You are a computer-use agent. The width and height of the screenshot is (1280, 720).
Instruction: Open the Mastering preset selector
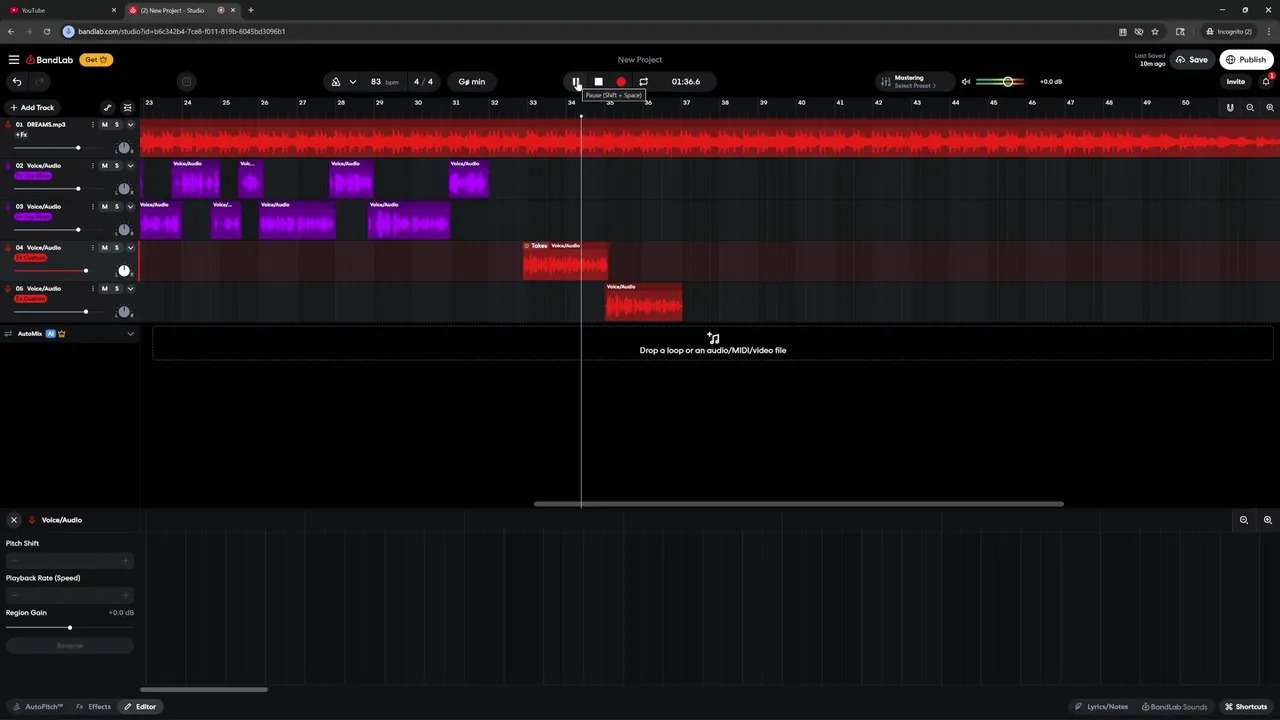914,82
